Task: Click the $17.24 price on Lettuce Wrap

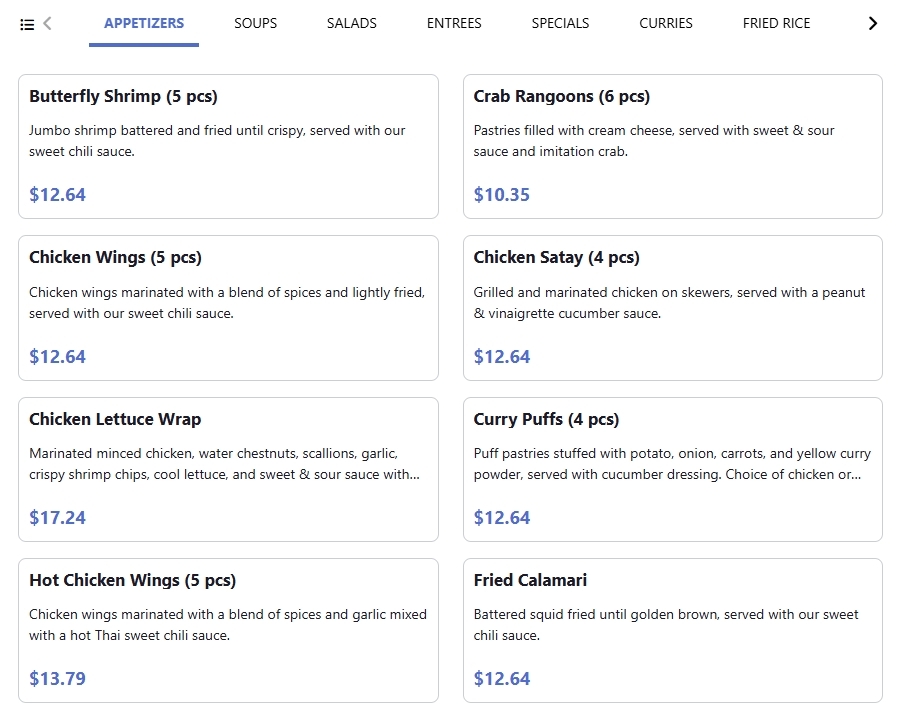Action: (58, 518)
